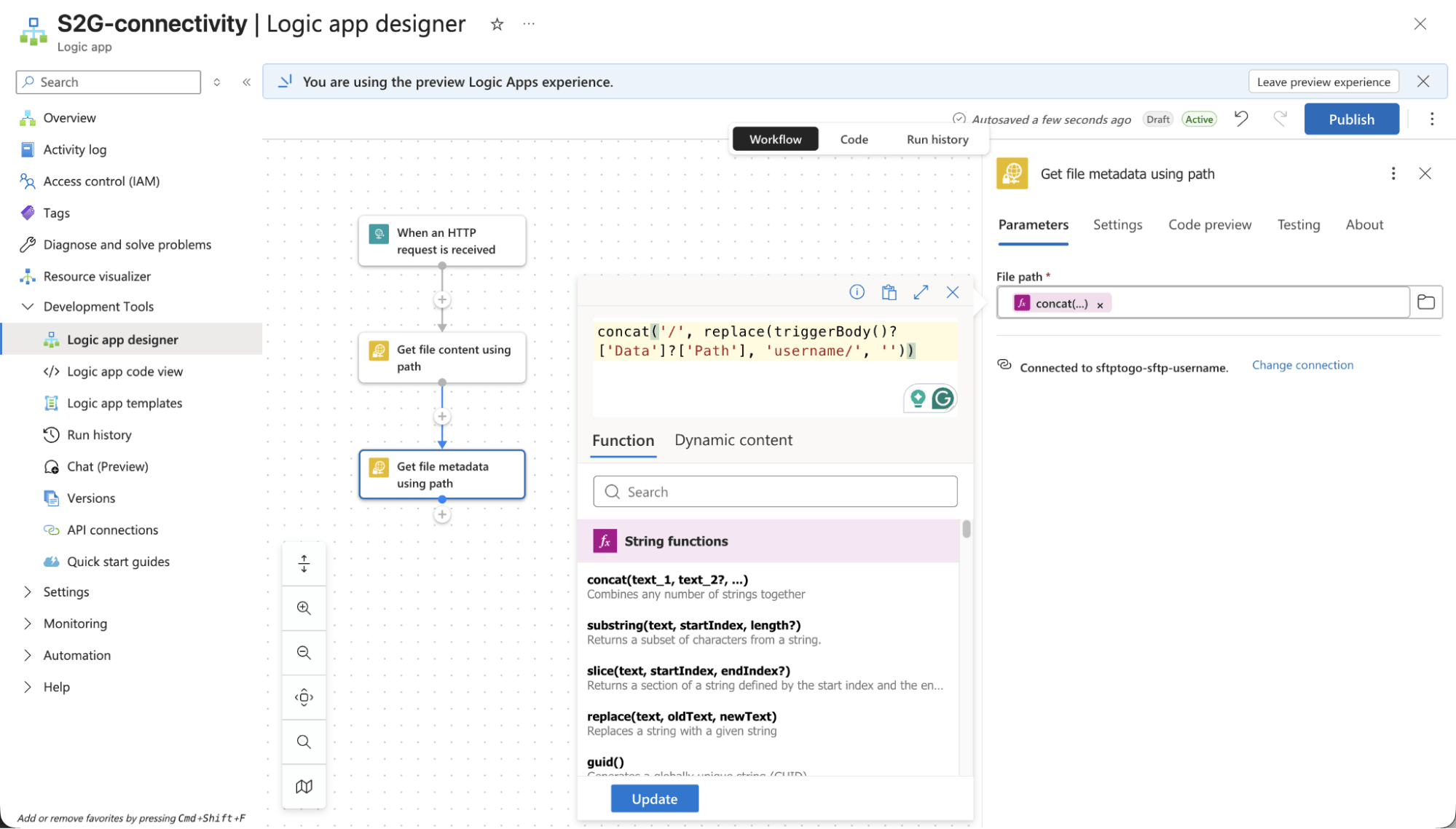Viewport: 1456px width, 829px height.
Task: Open the kebab menu next to Publish
Action: click(1432, 119)
